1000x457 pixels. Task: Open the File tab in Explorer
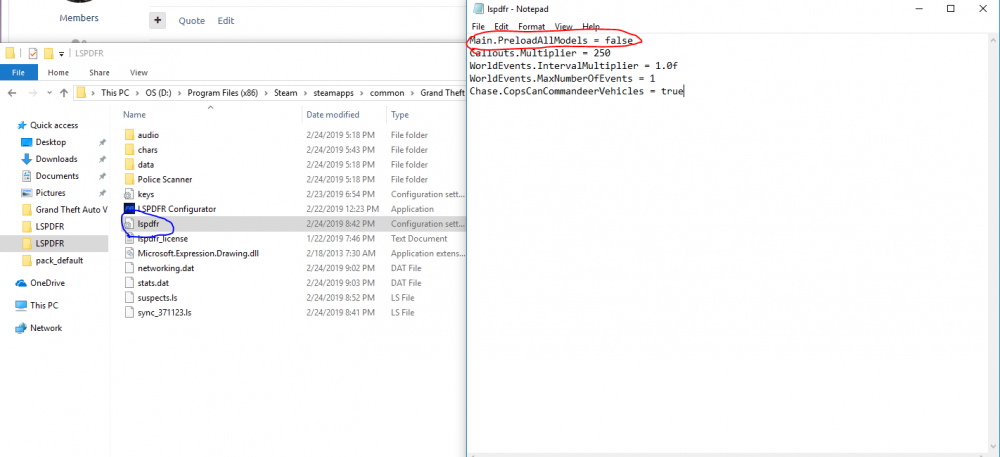pos(18,73)
